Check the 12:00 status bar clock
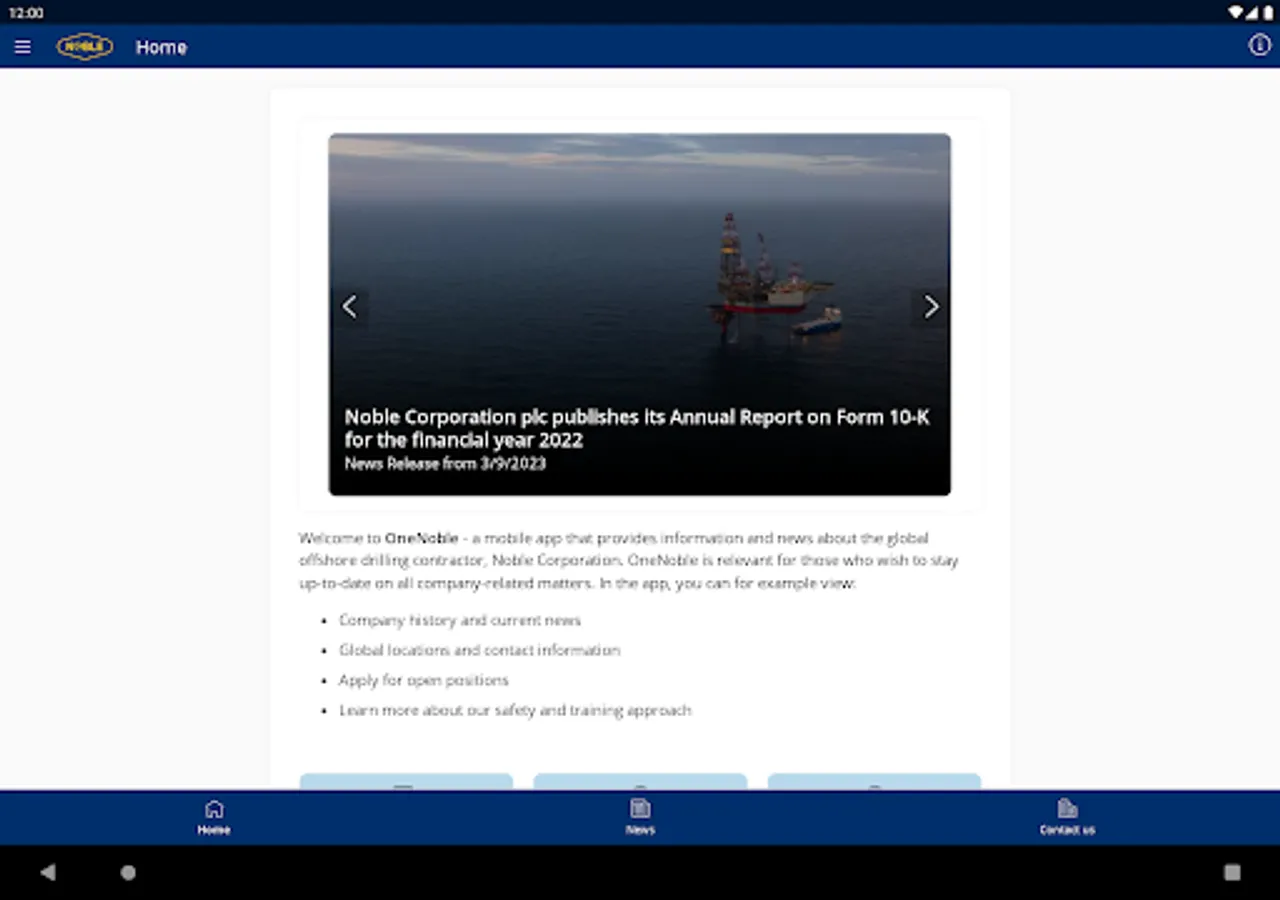The height and width of the screenshot is (900, 1280). (26, 13)
